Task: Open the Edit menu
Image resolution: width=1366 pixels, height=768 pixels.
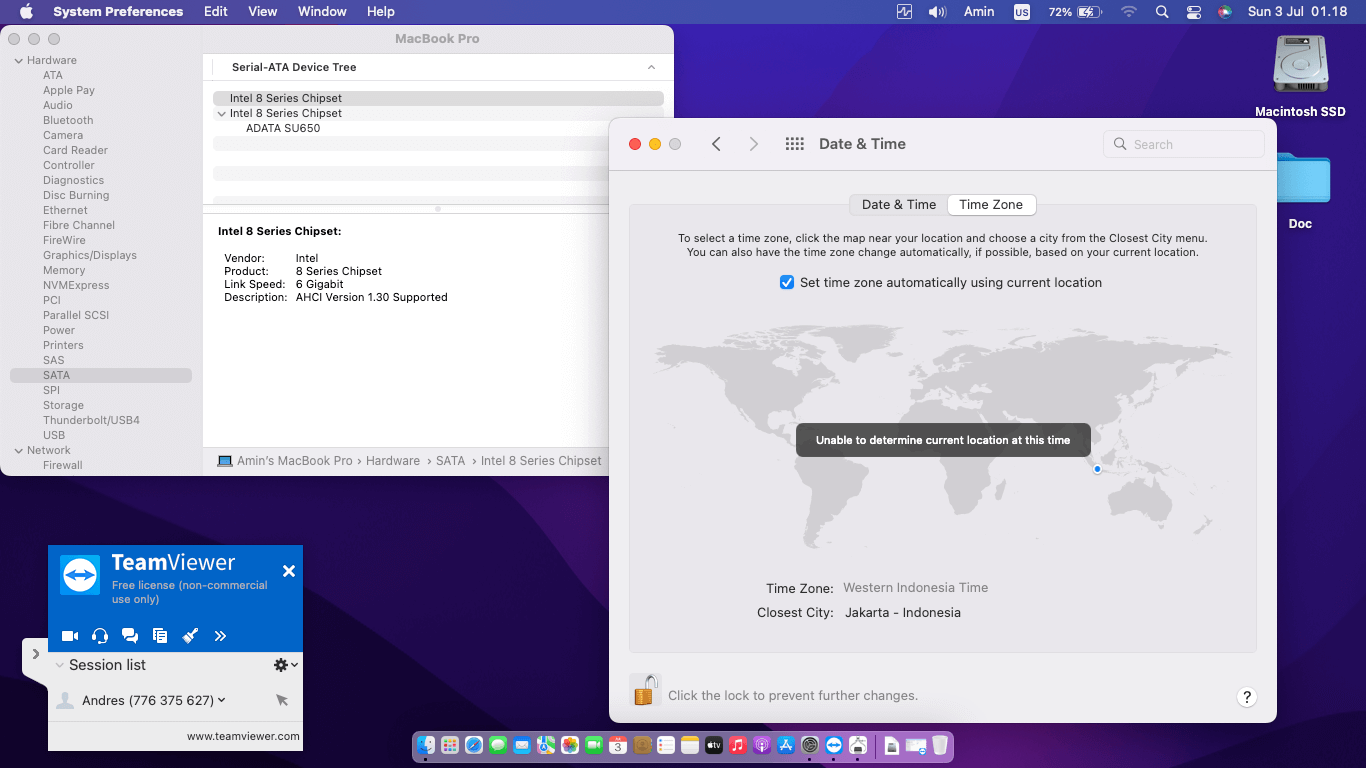Action: (216, 12)
